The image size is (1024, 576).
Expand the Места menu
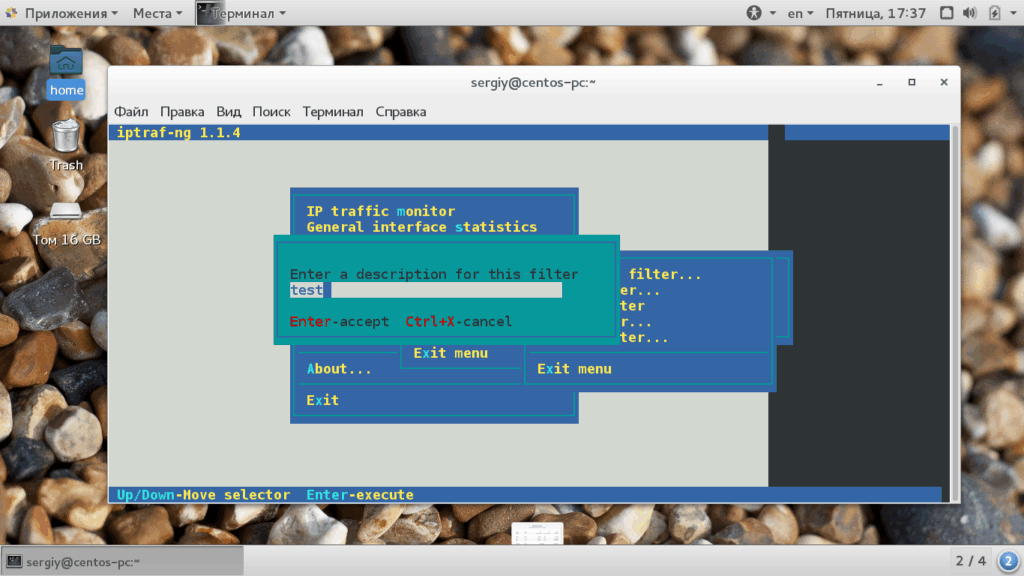click(x=157, y=13)
